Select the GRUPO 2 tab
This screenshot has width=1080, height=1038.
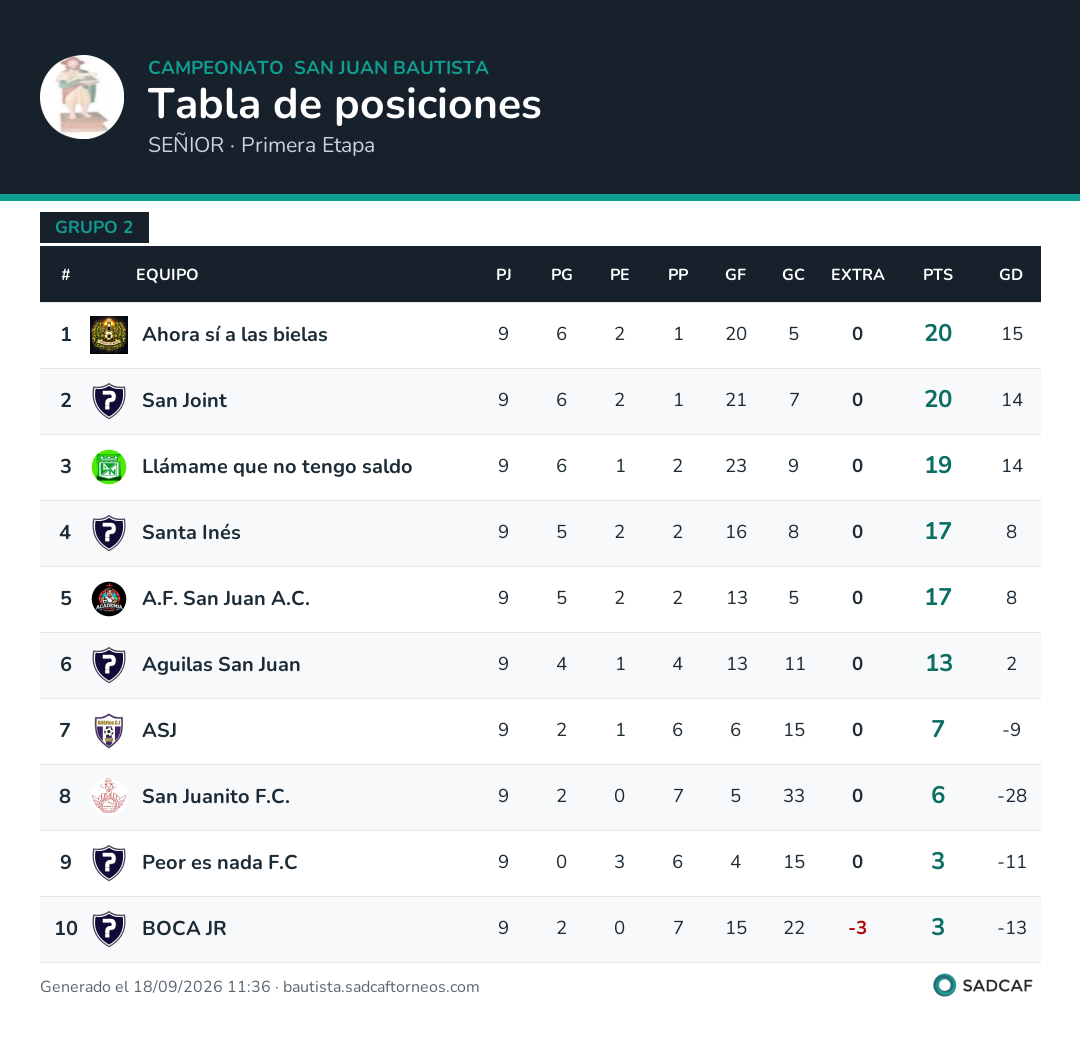point(94,227)
